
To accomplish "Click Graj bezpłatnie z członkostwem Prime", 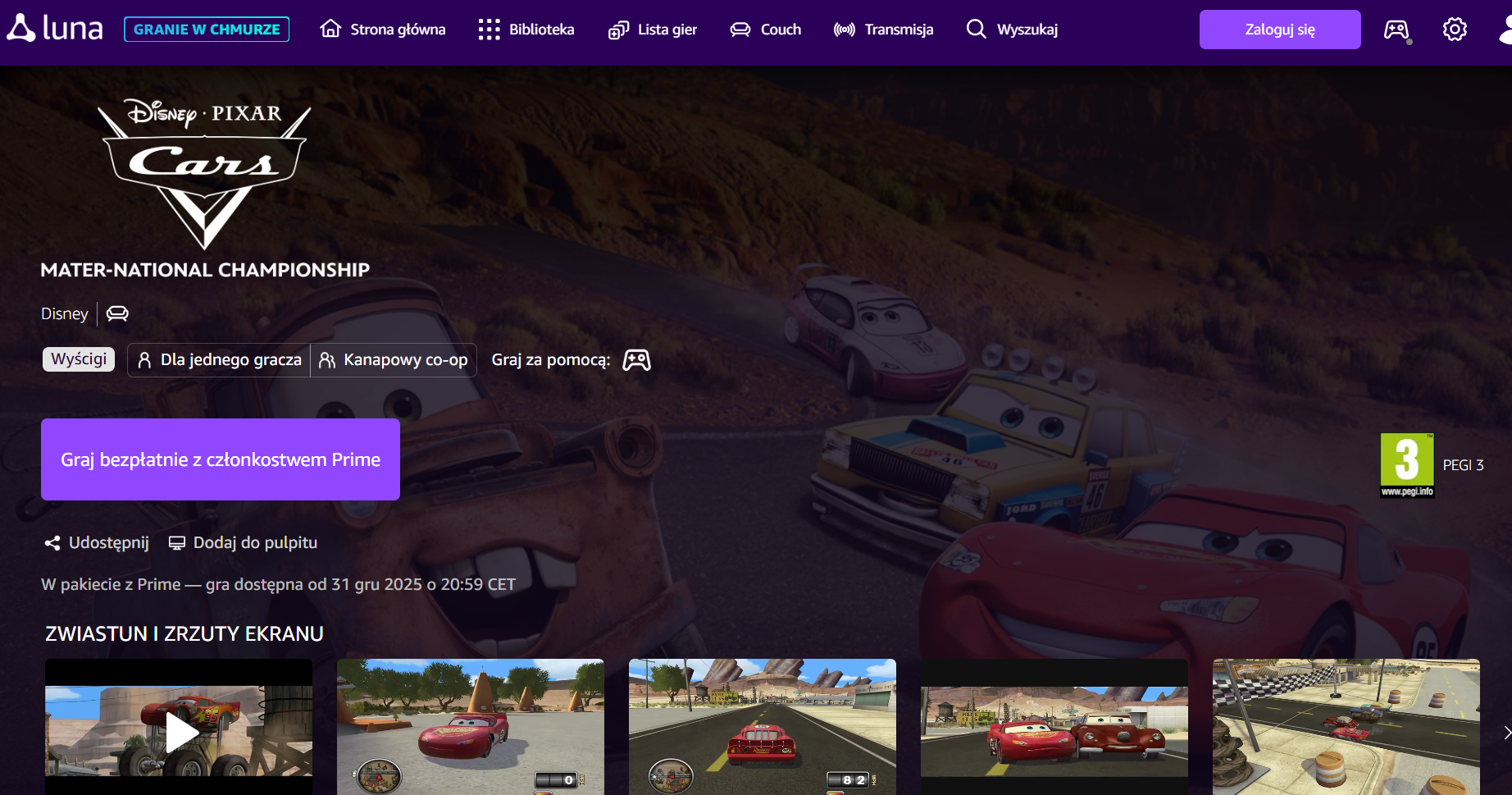I will click(x=221, y=459).
